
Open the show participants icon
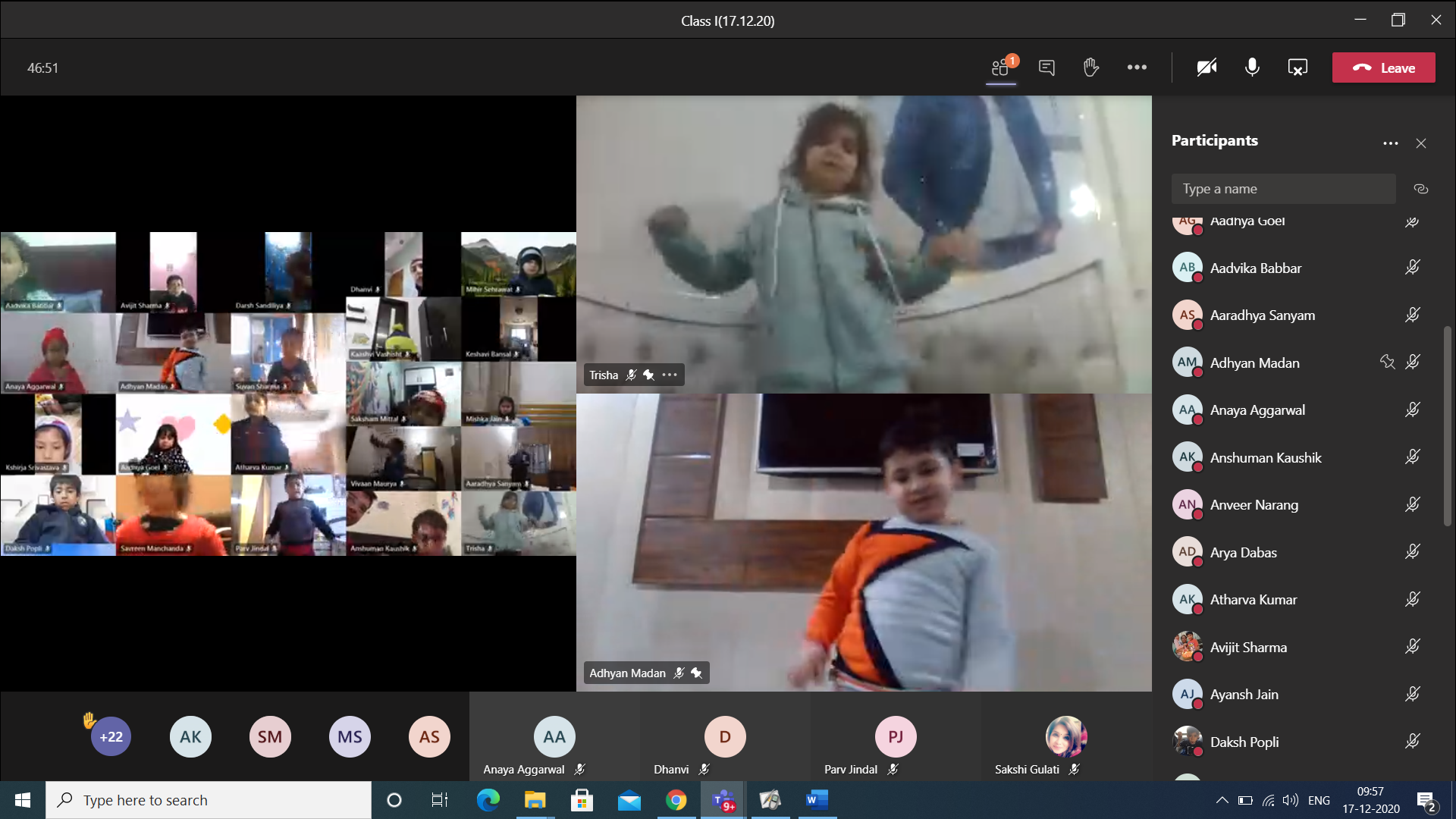click(1001, 67)
